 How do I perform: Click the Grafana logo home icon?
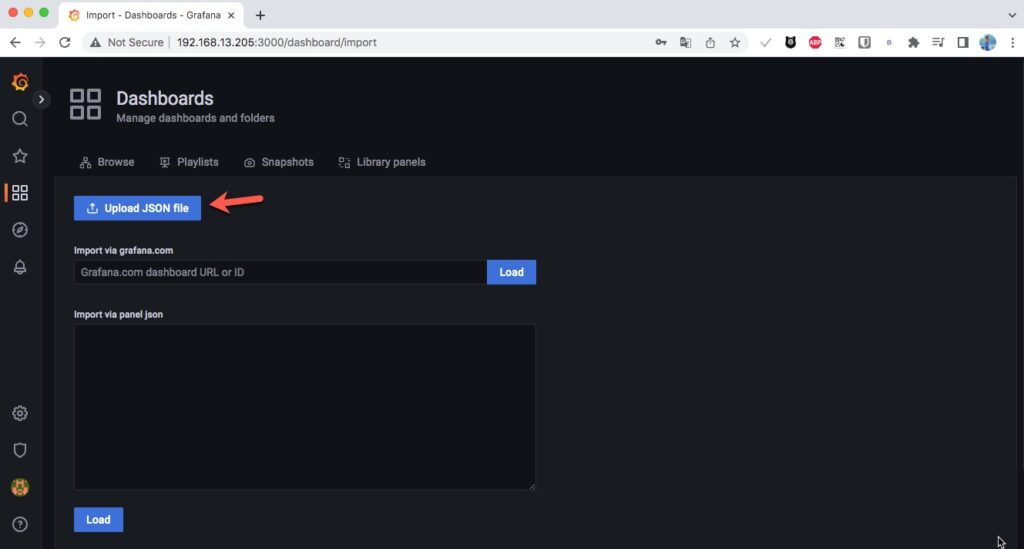click(20, 82)
